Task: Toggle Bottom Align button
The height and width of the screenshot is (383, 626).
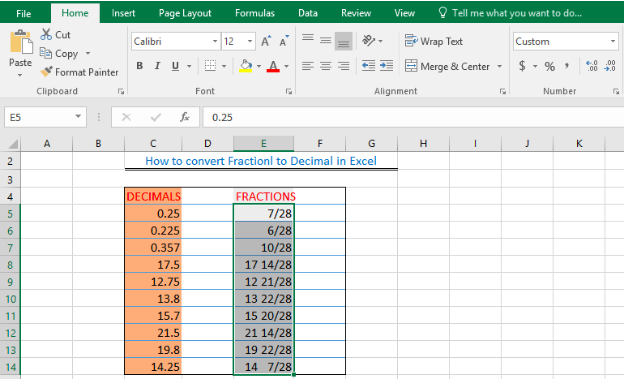Action: tap(343, 41)
